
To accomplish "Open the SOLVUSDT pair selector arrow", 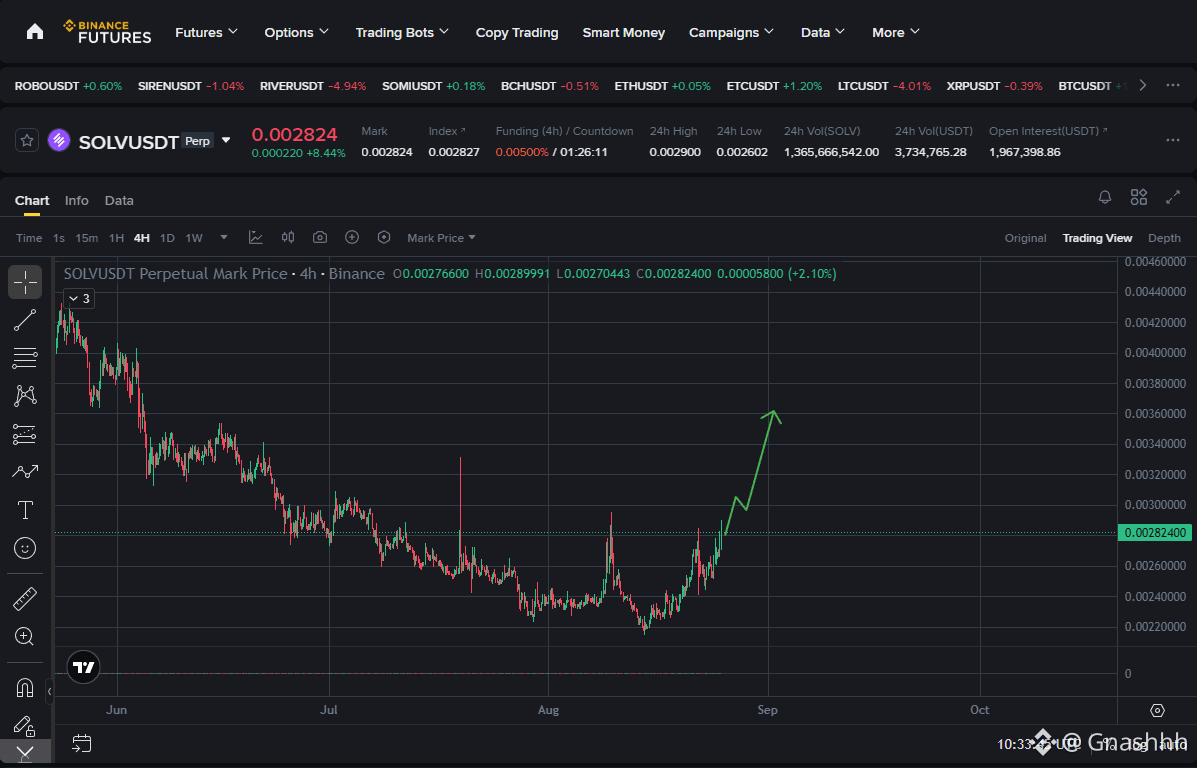I will 226,140.
